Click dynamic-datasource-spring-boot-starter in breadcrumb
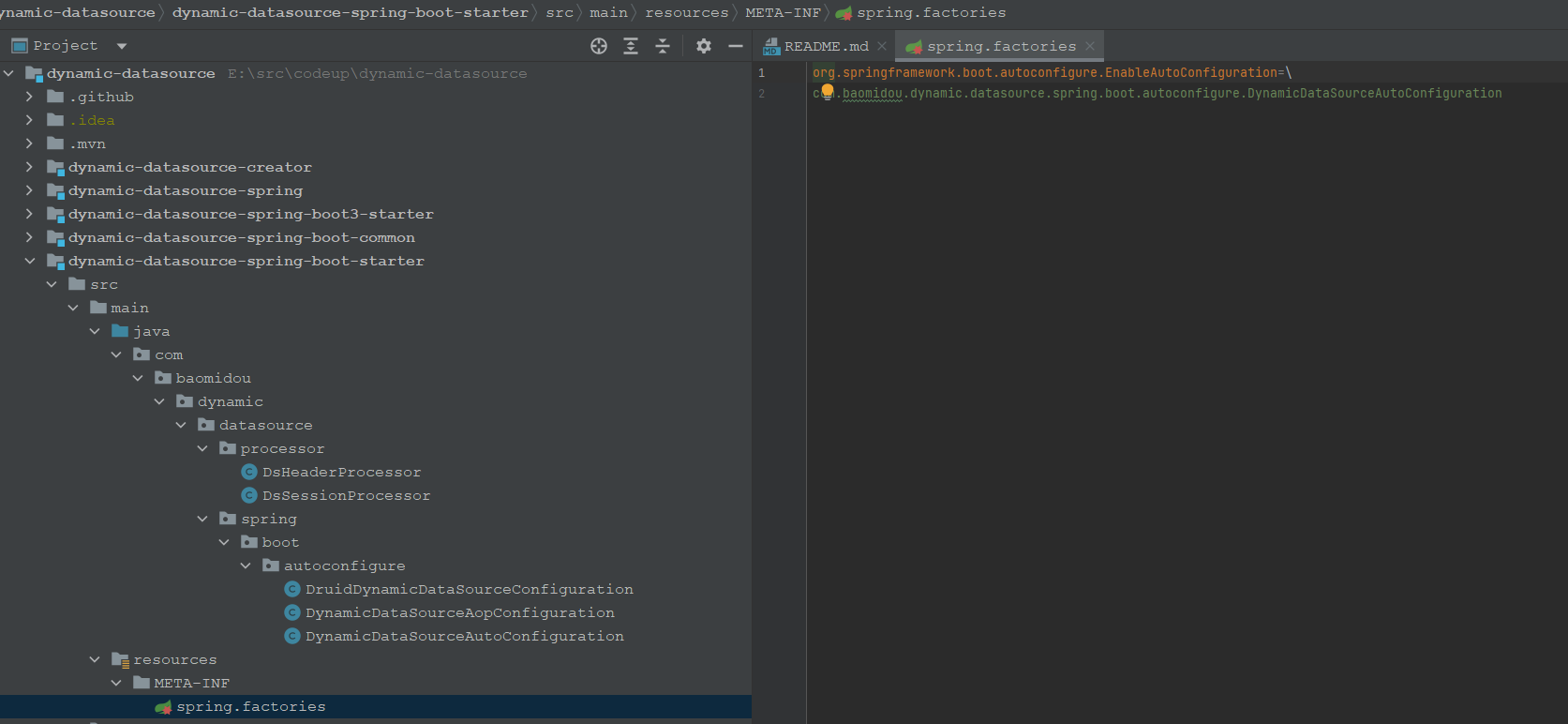Image resolution: width=1568 pixels, height=724 pixels. [x=351, y=12]
